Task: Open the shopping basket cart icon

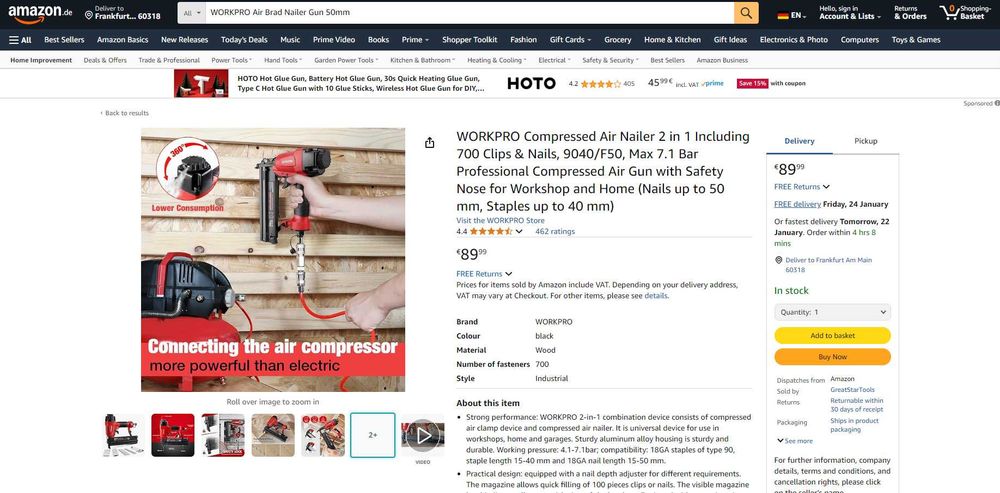Action: [x=948, y=12]
